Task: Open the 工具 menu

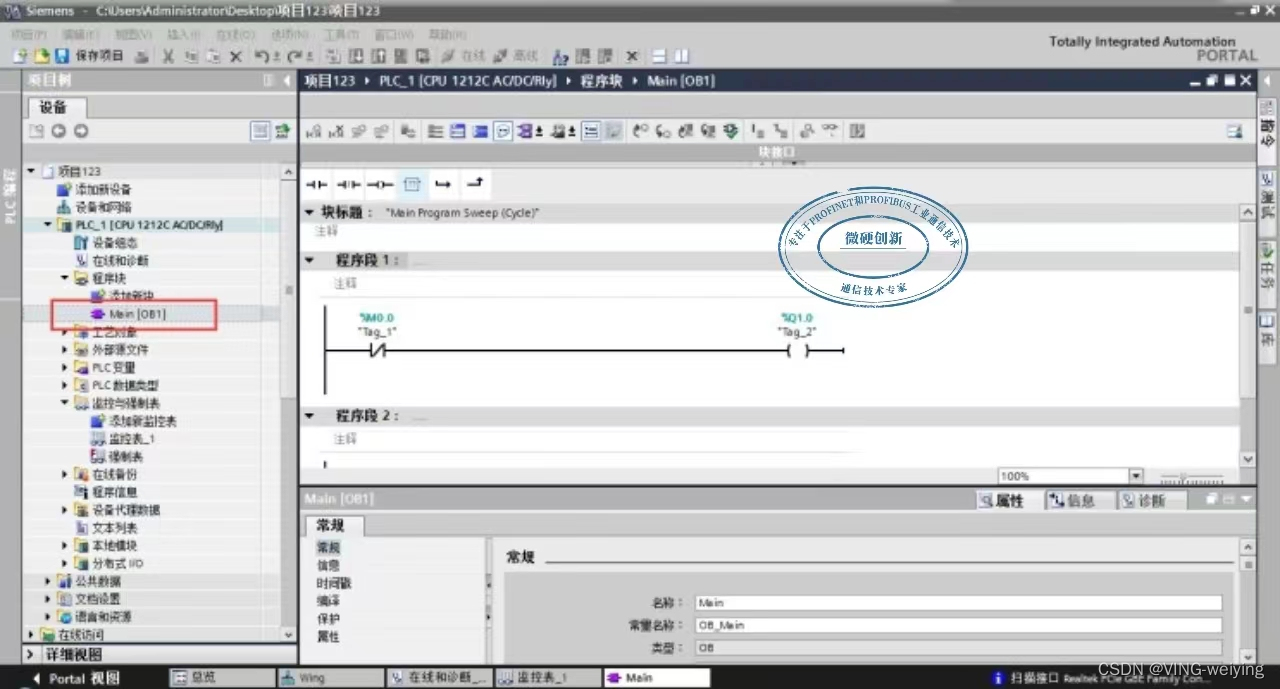Action: tap(341, 35)
